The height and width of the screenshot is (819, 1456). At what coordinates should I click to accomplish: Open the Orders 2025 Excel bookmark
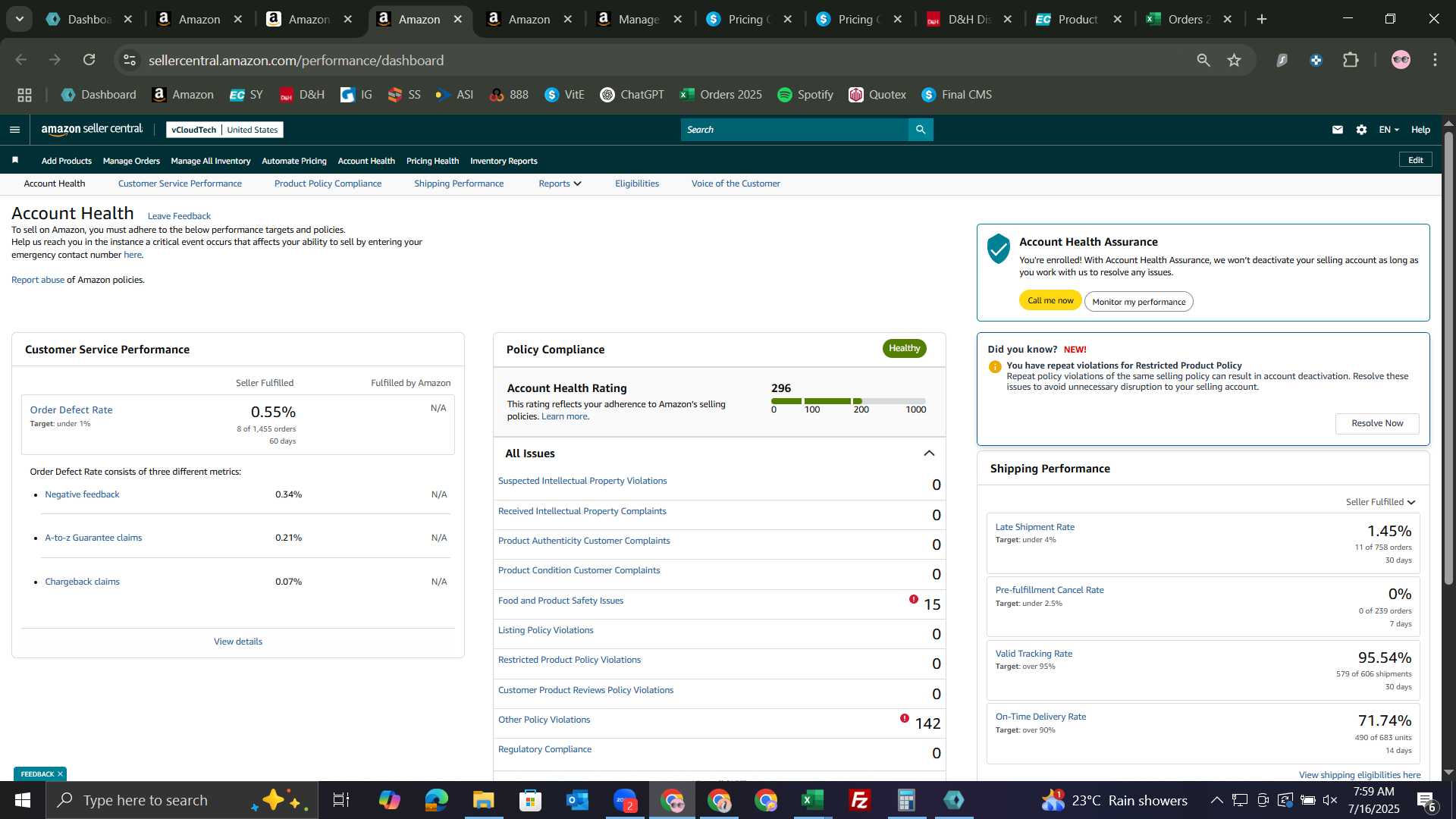pos(720,95)
